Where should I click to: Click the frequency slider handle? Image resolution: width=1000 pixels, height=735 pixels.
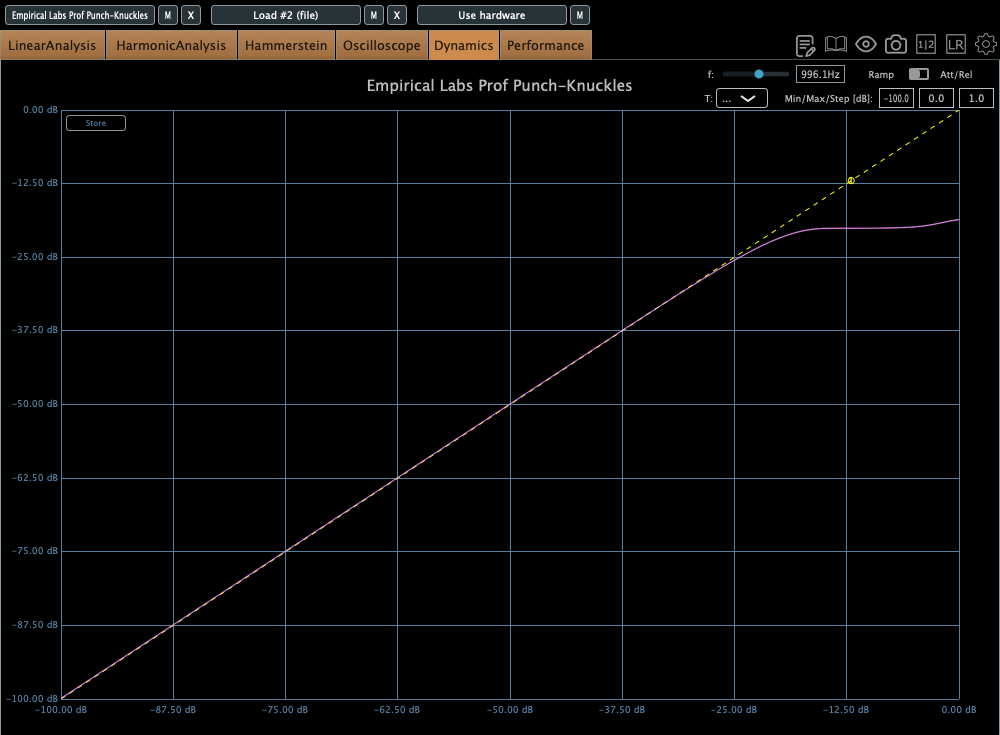click(759, 74)
